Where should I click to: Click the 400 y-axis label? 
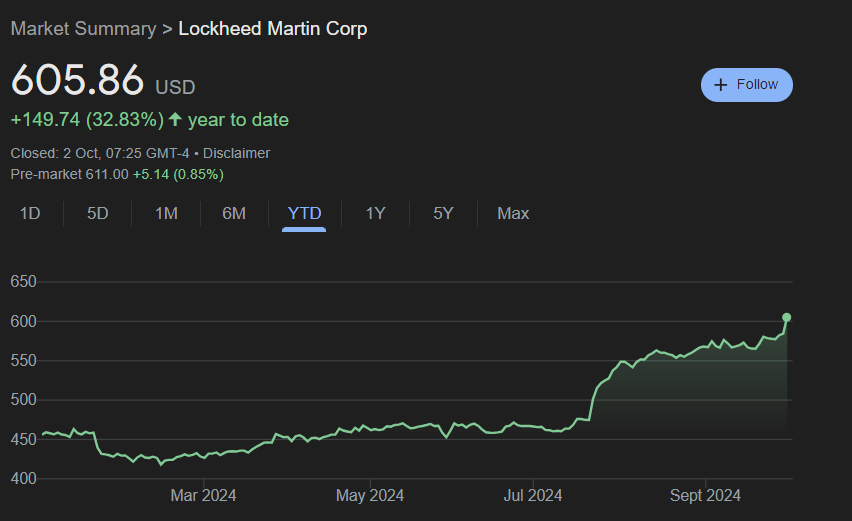pos(23,479)
